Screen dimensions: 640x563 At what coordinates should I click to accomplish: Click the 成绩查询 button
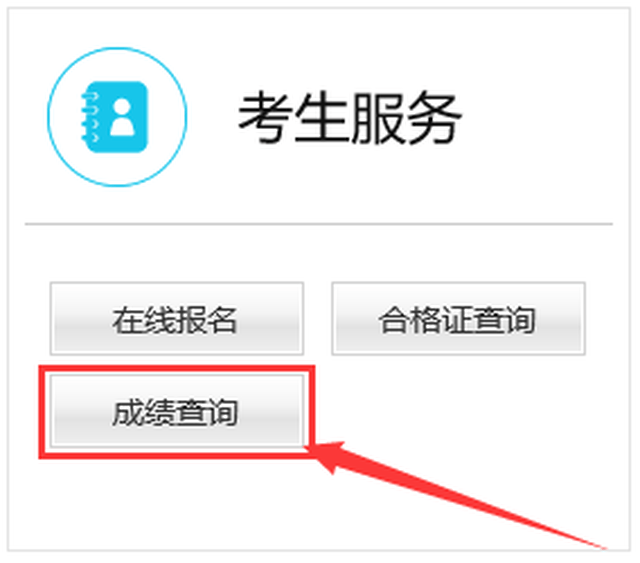point(177,411)
